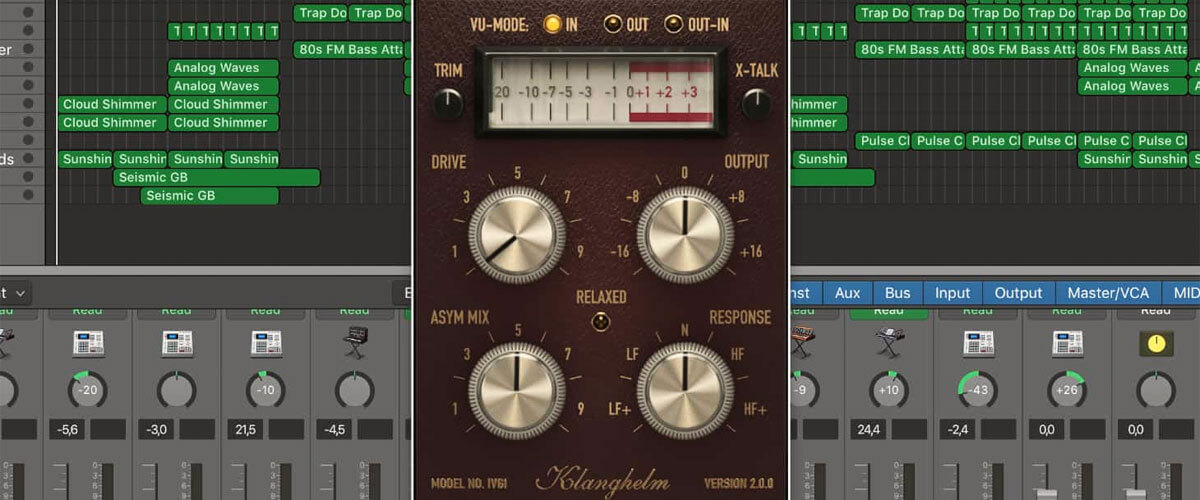
Task: Click the ASYM MIX knob
Action: (x=517, y=390)
